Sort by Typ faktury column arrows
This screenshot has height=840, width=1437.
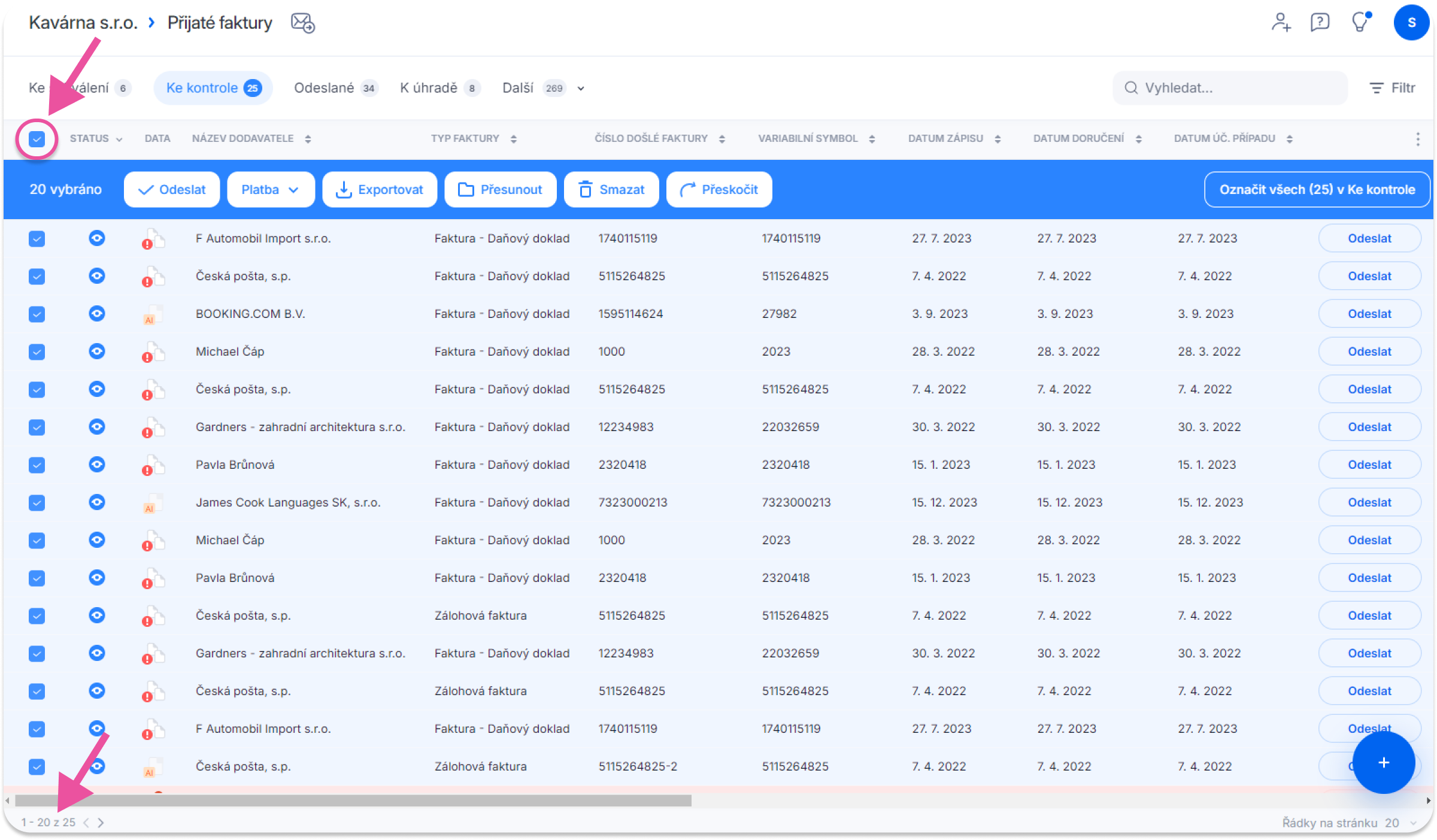[x=513, y=139]
